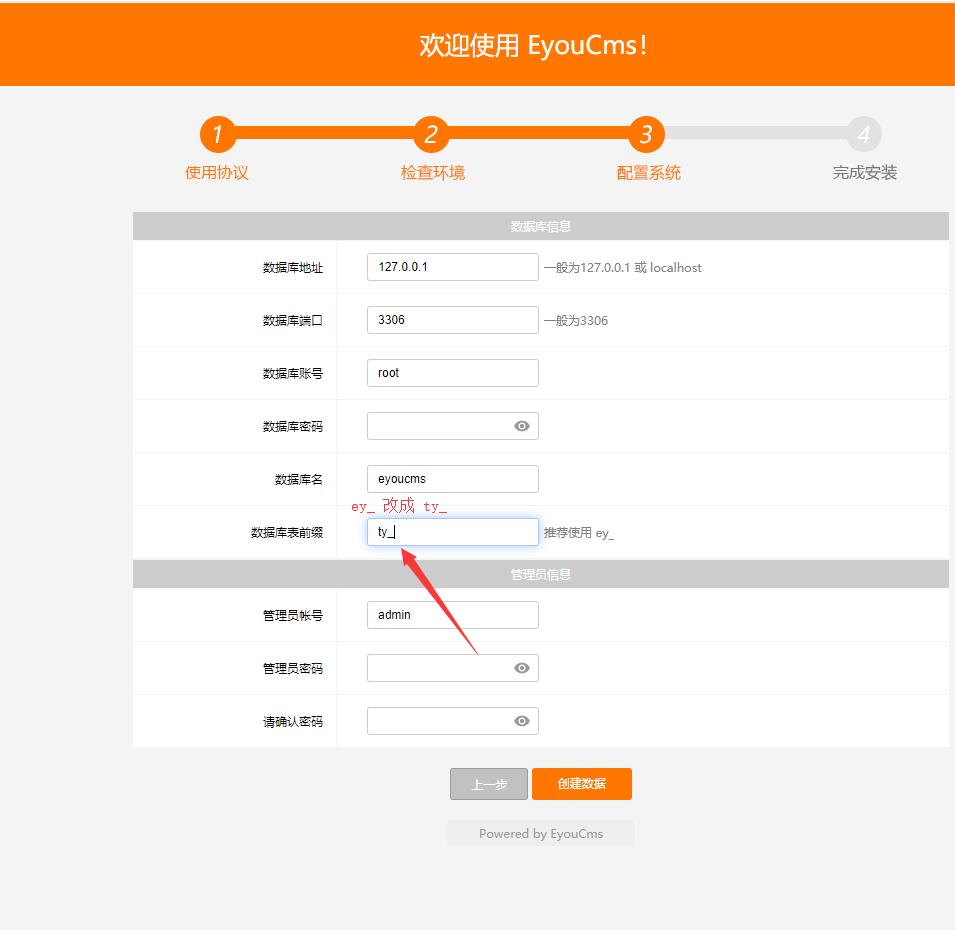955x930 pixels.
Task: Click the 数据库地址 label
Action: pyautogui.click(x=293, y=268)
